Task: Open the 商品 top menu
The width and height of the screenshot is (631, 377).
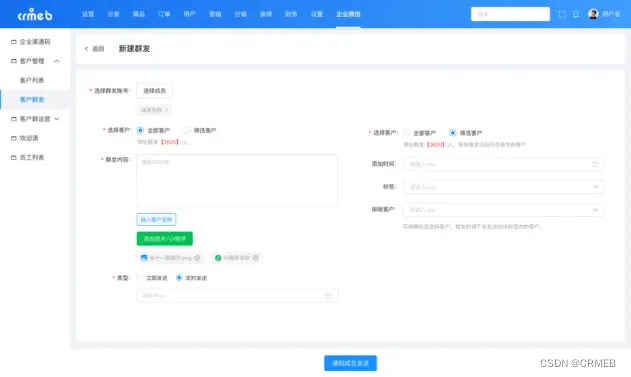Action: pyautogui.click(x=139, y=14)
